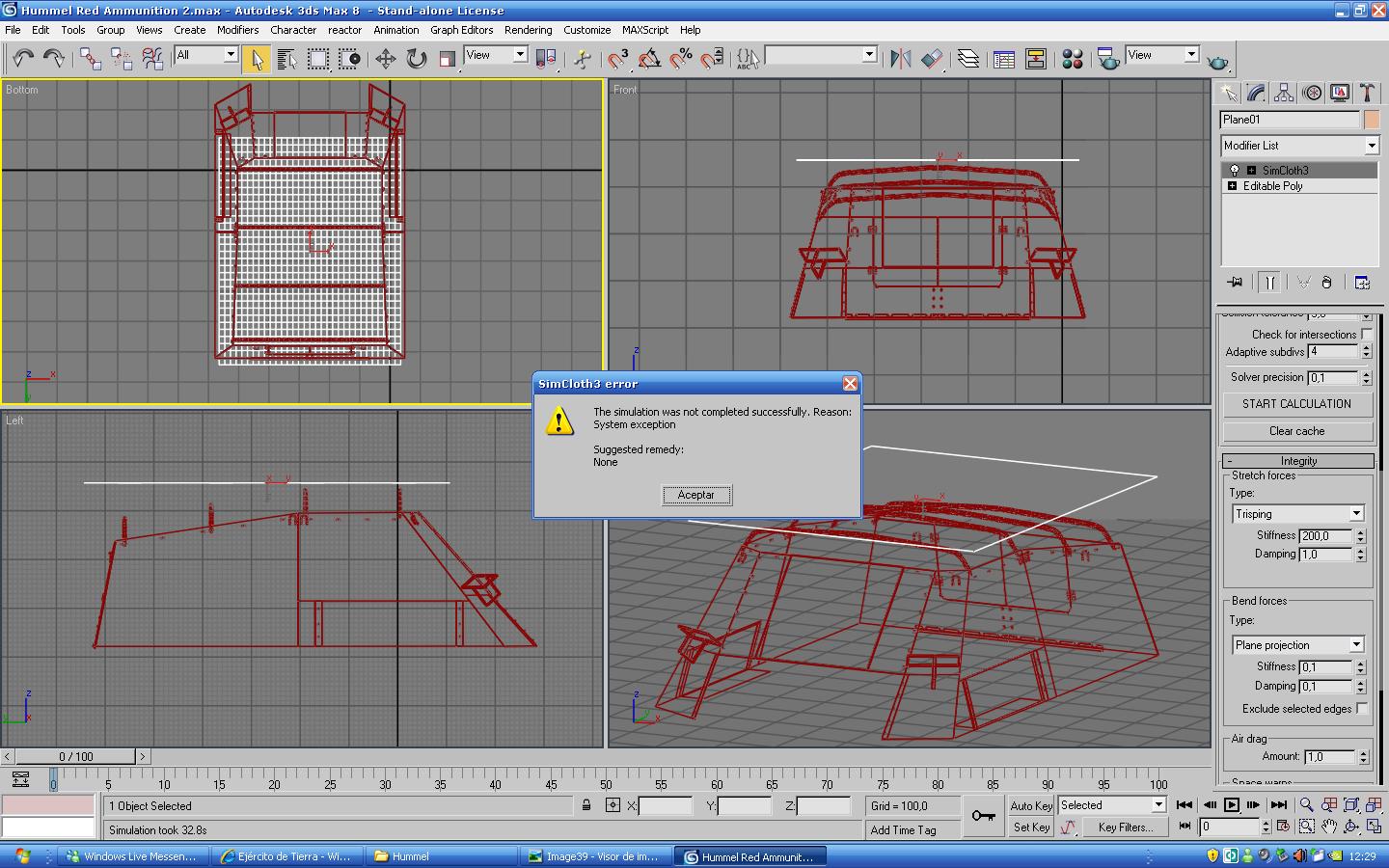1389x868 pixels.
Task: Open the MAXScript menu
Action: click(644, 30)
